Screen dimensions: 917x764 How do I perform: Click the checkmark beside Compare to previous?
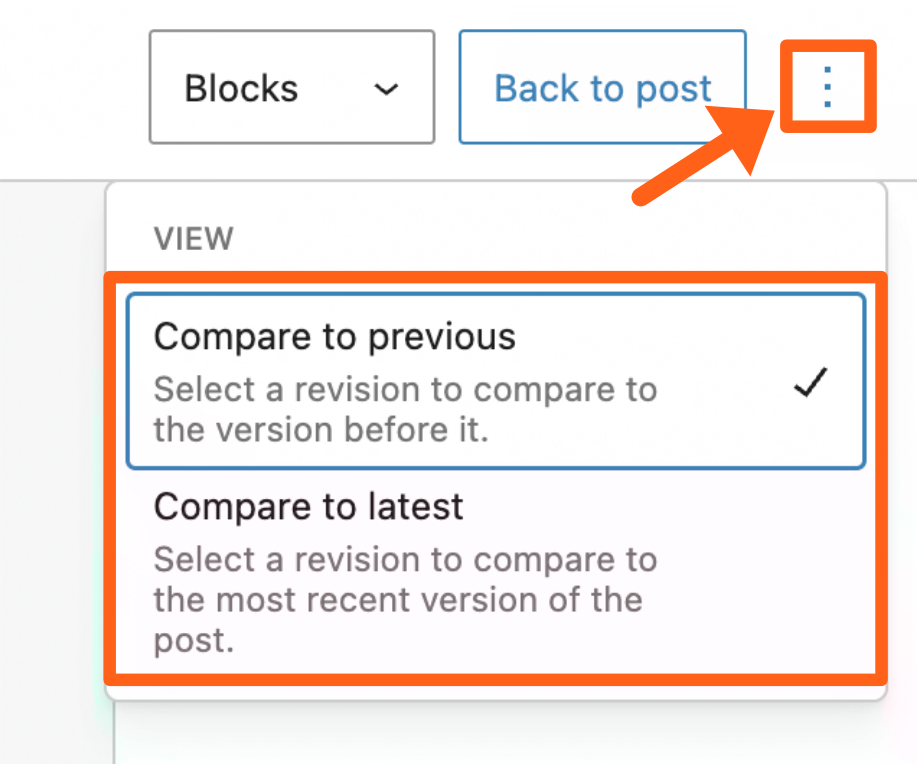coord(809,383)
